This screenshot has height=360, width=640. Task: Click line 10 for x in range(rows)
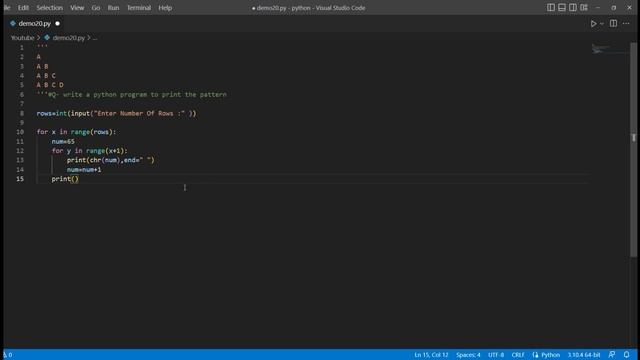pyautogui.click(x=76, y=132)
